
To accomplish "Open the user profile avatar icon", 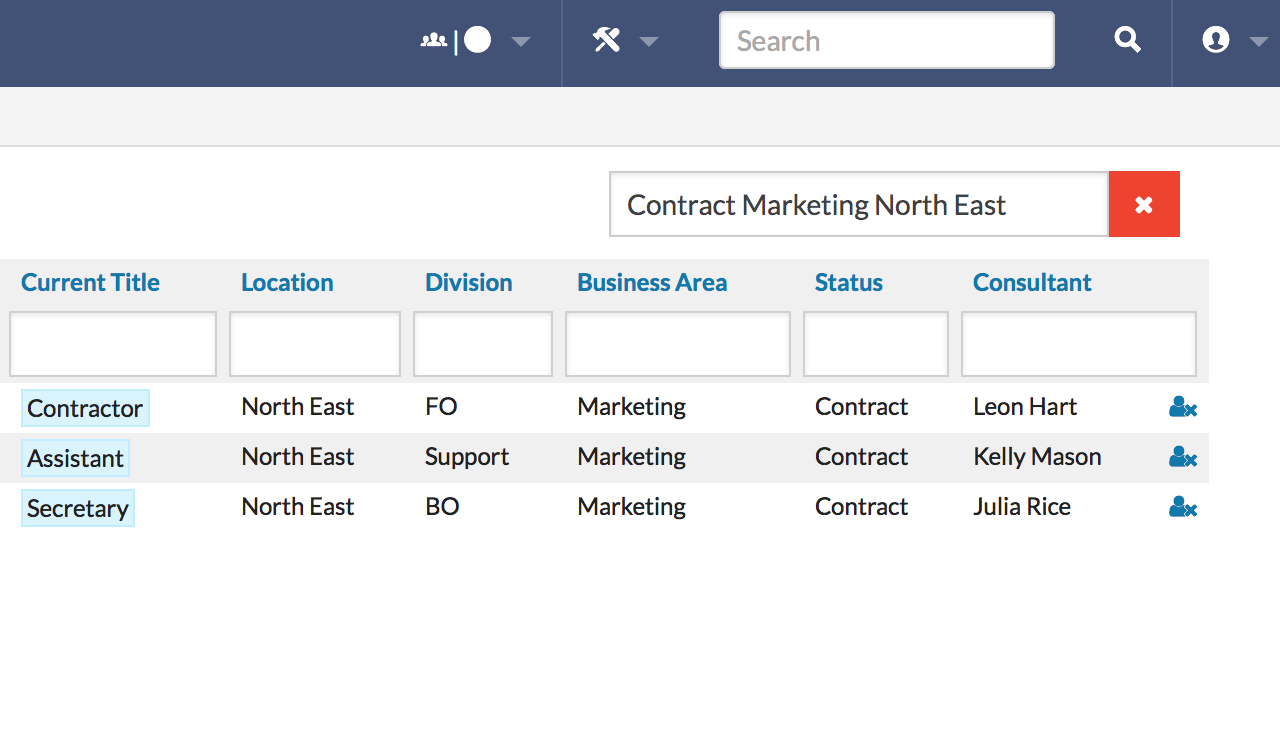I will pyautogui.click(x=1215, y=40).
